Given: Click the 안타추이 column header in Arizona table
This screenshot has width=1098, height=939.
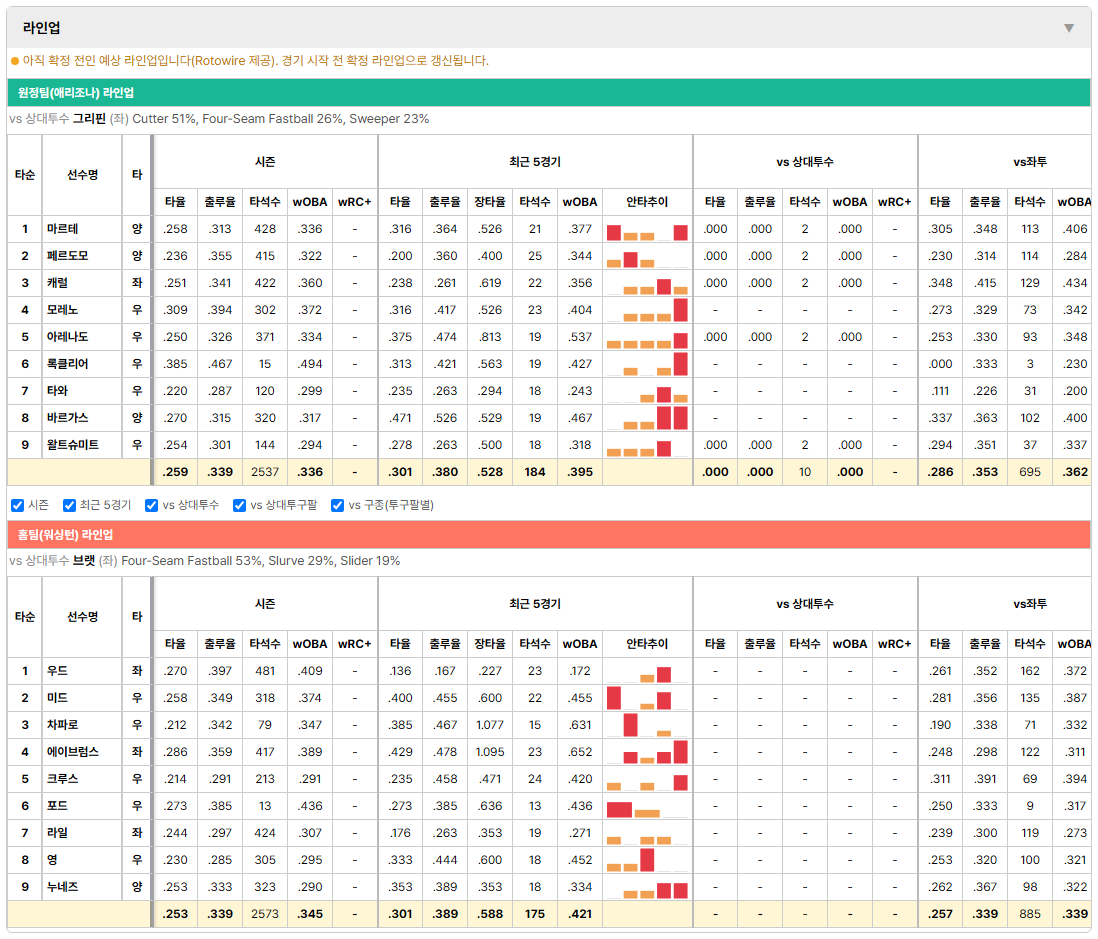Looking at the screenshot, I should [x=647, y=202].
